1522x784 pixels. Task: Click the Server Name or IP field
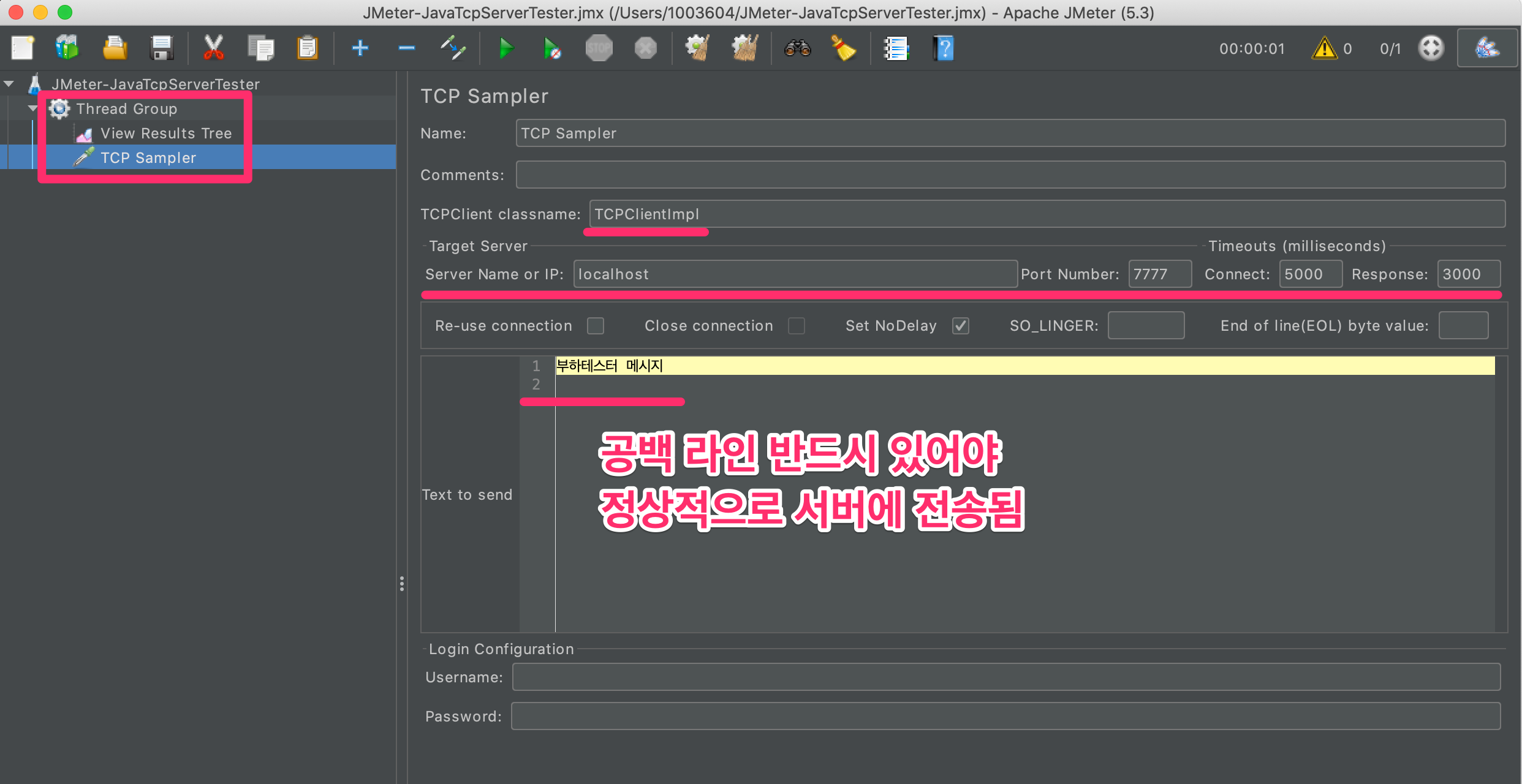coord(795,274)
